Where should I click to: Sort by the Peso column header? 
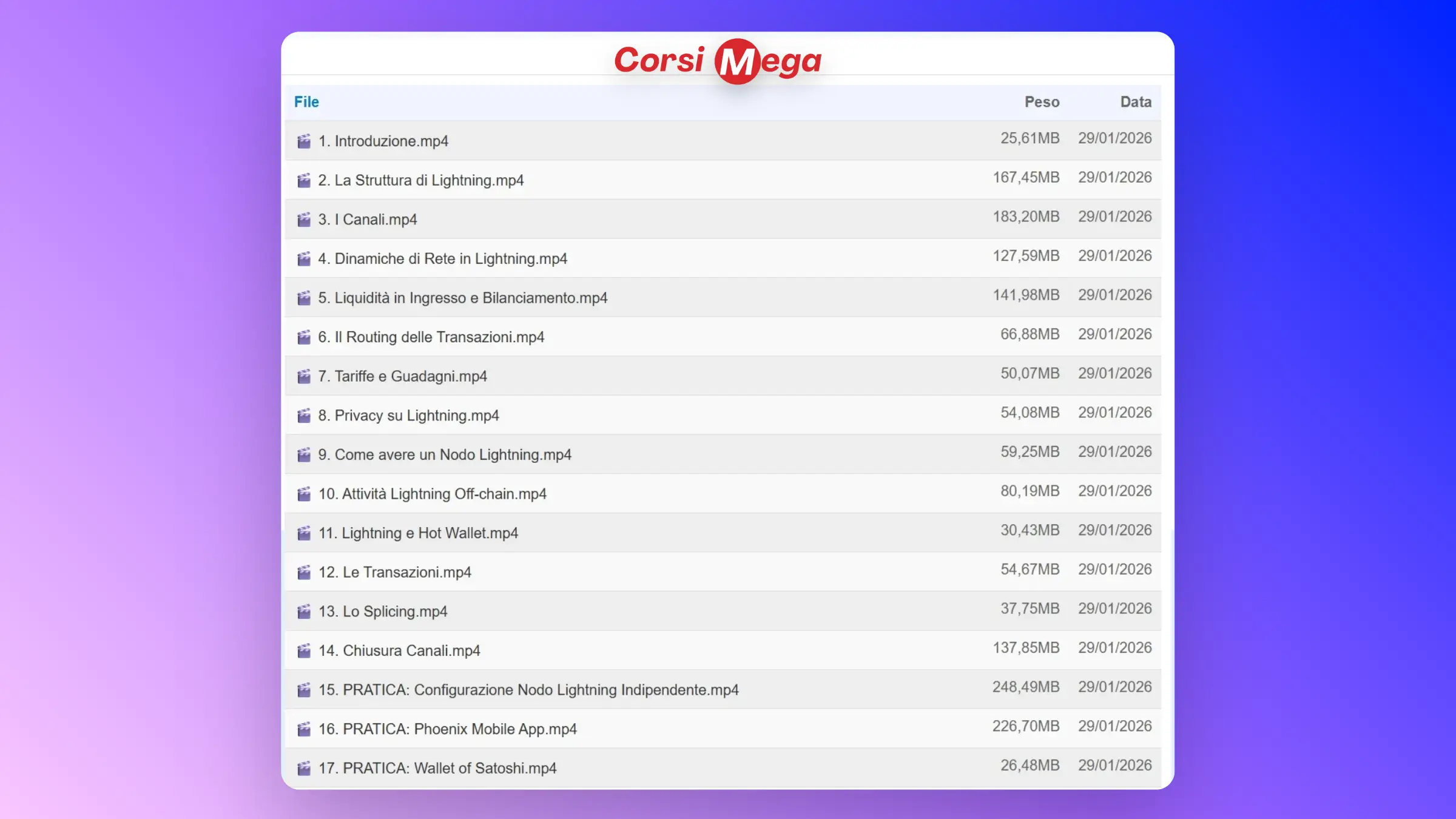click(1042, 102)
